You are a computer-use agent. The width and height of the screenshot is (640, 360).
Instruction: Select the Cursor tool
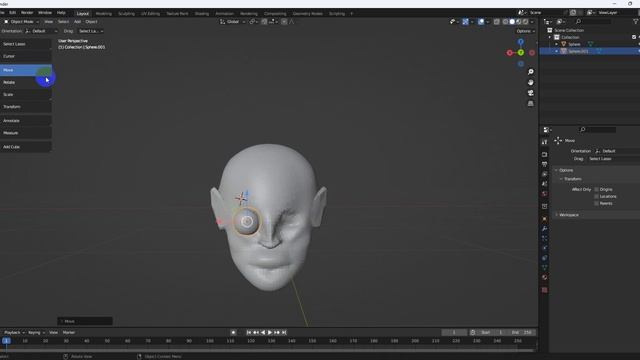point(26,56)
